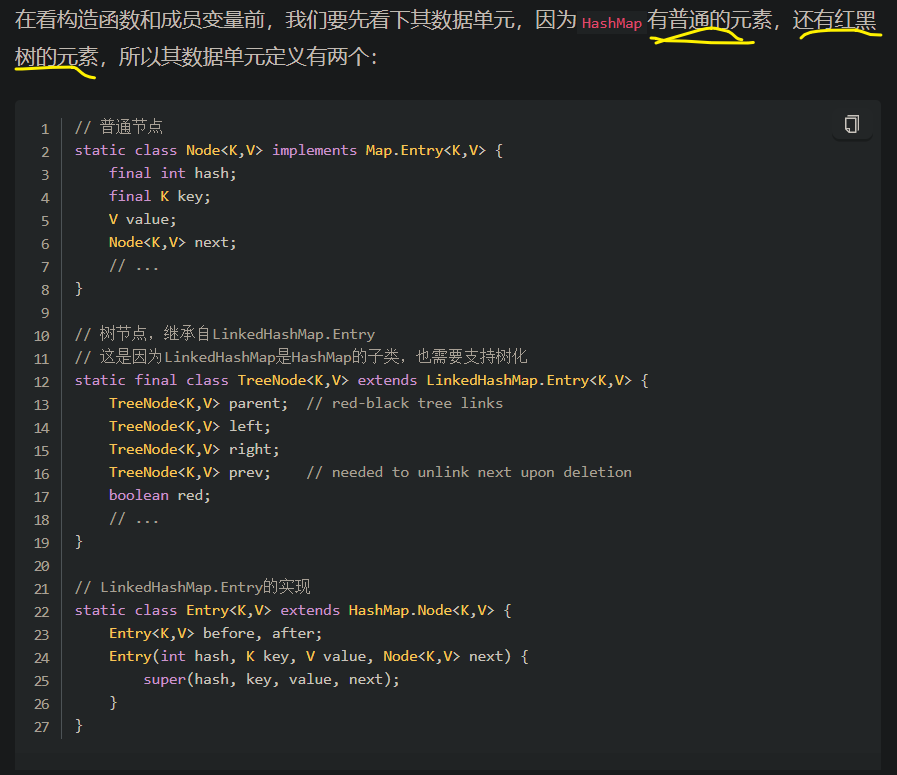Click the 'Node<K,V> next;' line
The image size is (897, 775).
click(x=172, y=243)
